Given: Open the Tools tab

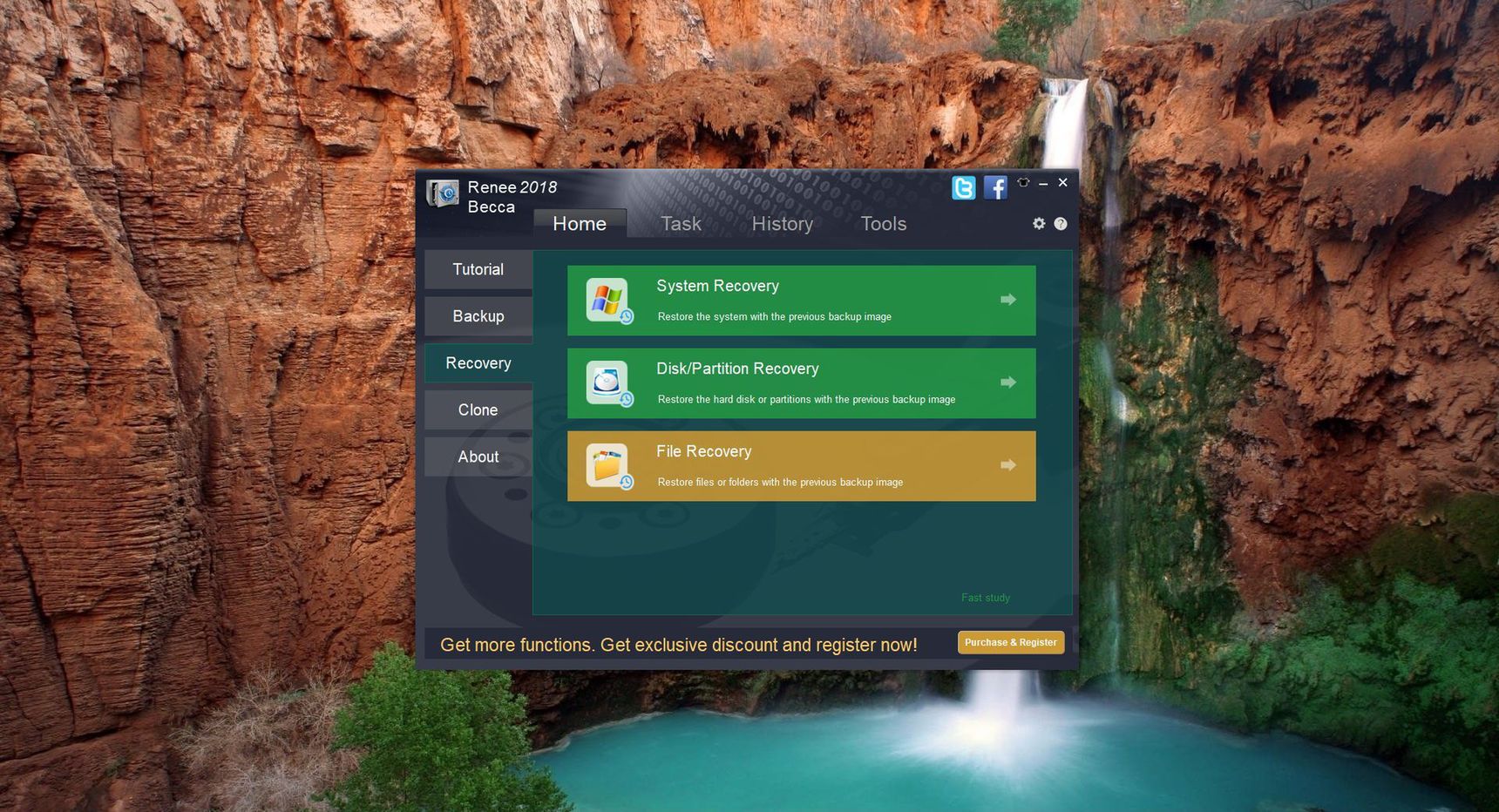Looking at the screenshot, I should pyautogui.click(x=884, y=224).
